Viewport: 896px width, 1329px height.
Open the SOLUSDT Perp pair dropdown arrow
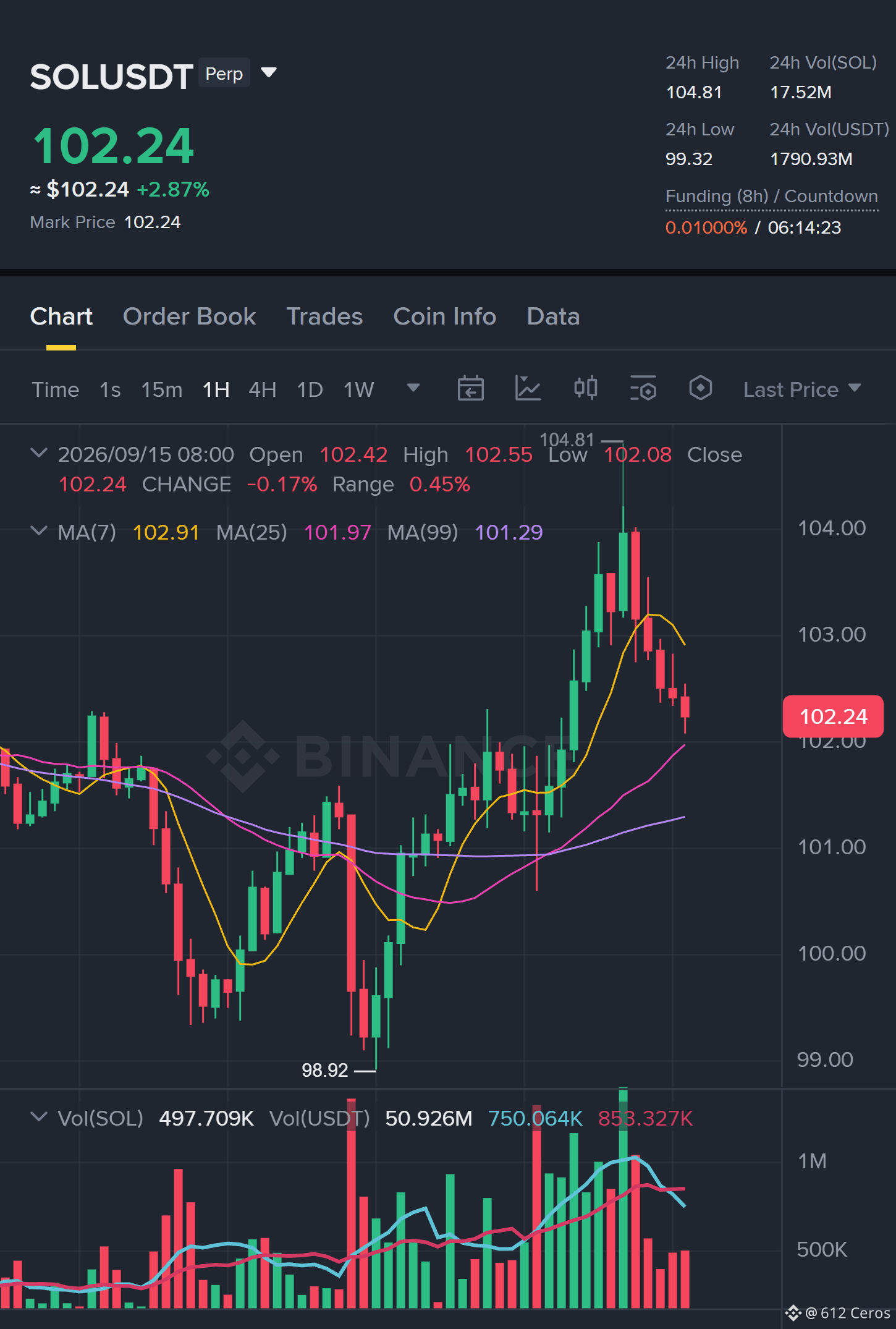point(269,73)
